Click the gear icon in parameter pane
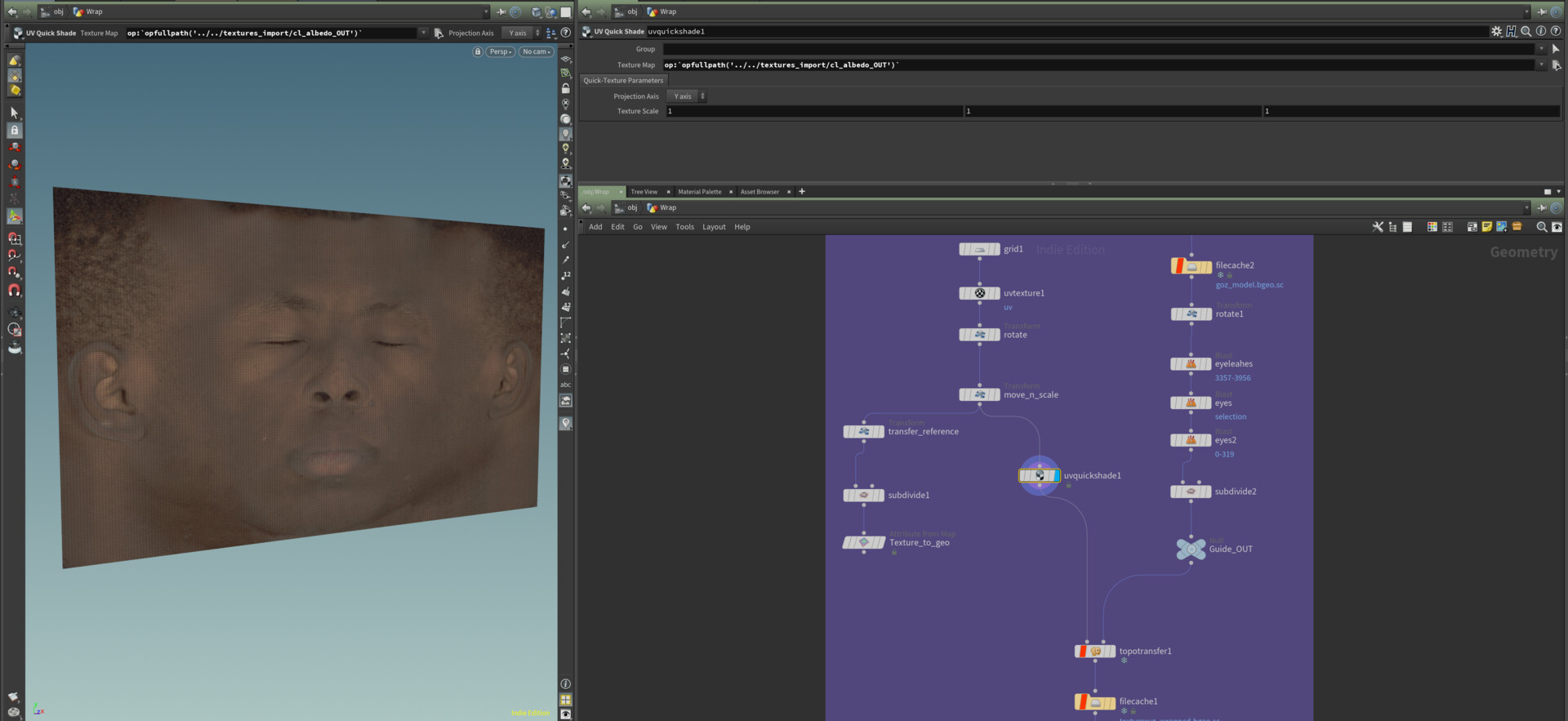Viewport: 1568px width, 721px height. (1496, 31)
